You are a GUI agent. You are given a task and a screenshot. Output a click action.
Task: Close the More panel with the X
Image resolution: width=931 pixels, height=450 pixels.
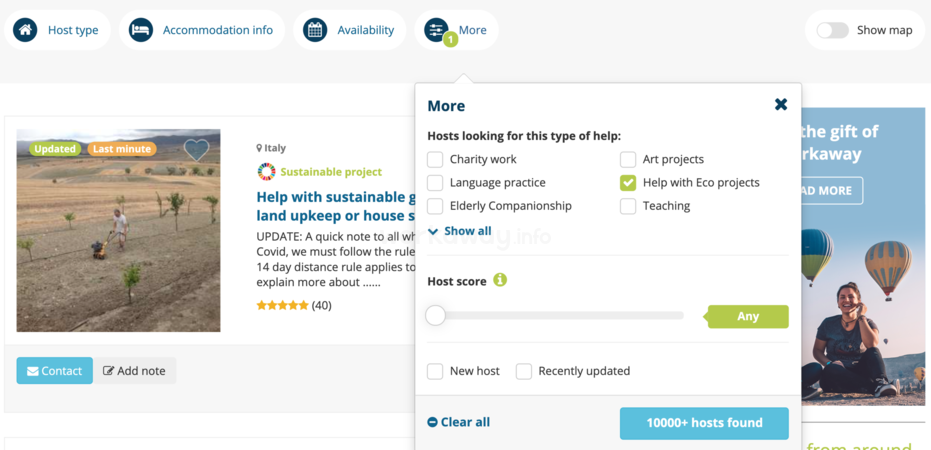[781, 104]
